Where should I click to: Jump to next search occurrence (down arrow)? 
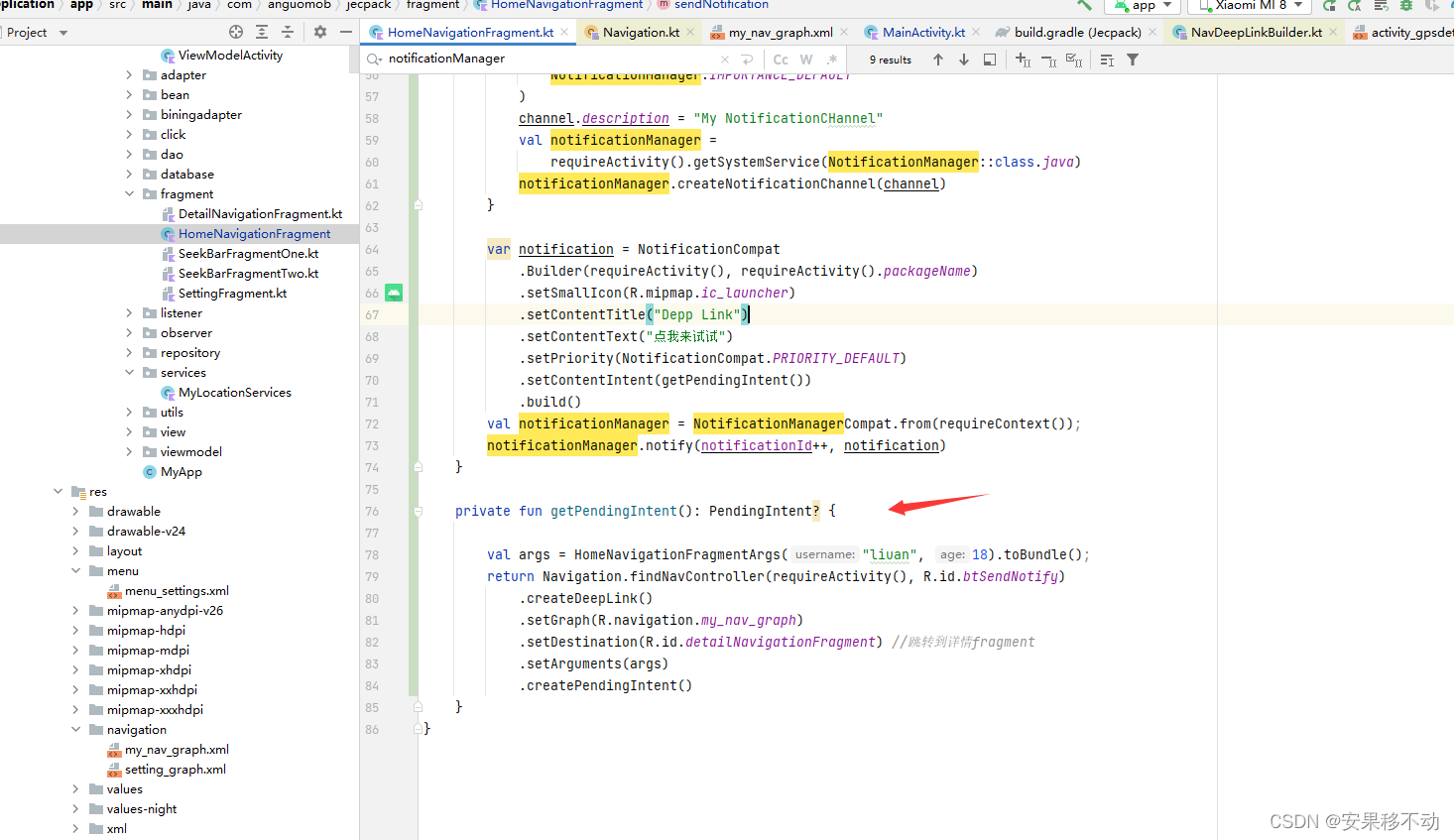pos(964,60)
